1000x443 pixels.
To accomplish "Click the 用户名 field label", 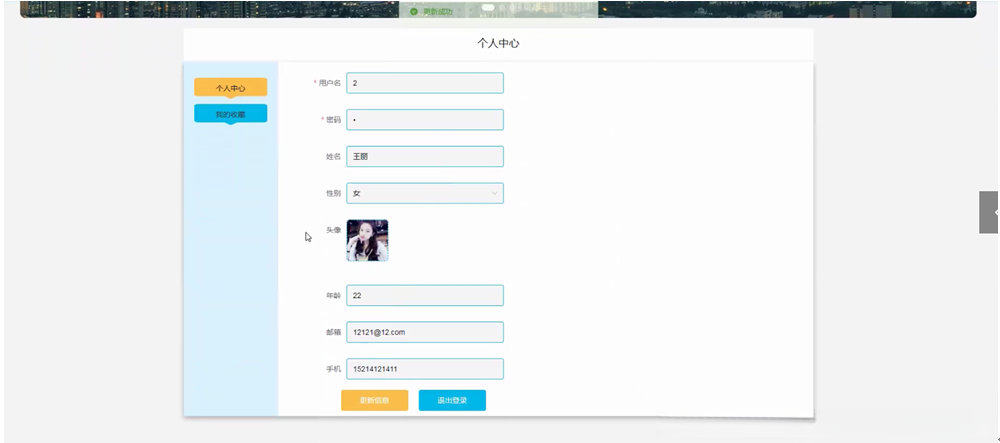I will pos(330,83).
